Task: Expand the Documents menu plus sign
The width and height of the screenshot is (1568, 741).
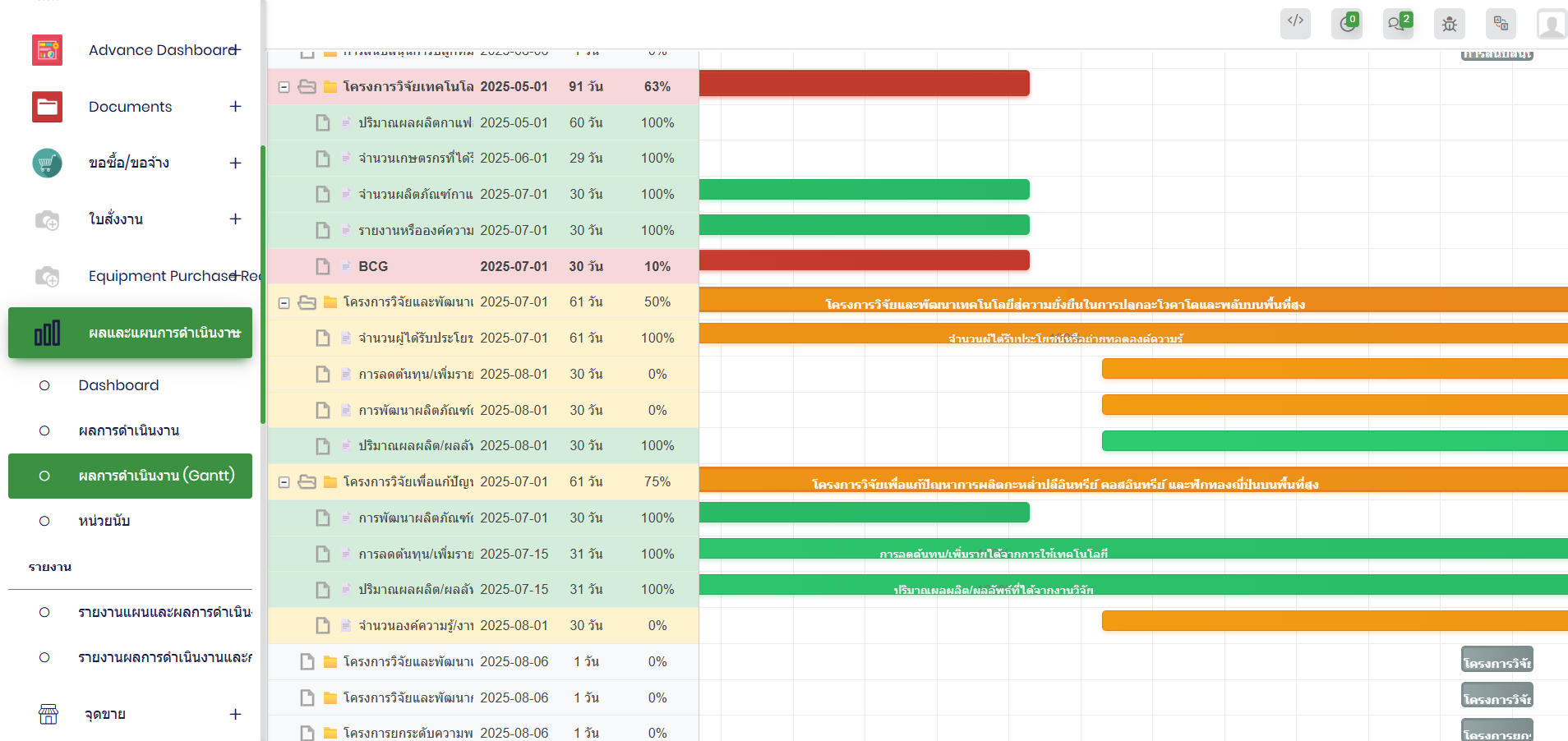Action: pyautogui.click(x=235, y=107)
